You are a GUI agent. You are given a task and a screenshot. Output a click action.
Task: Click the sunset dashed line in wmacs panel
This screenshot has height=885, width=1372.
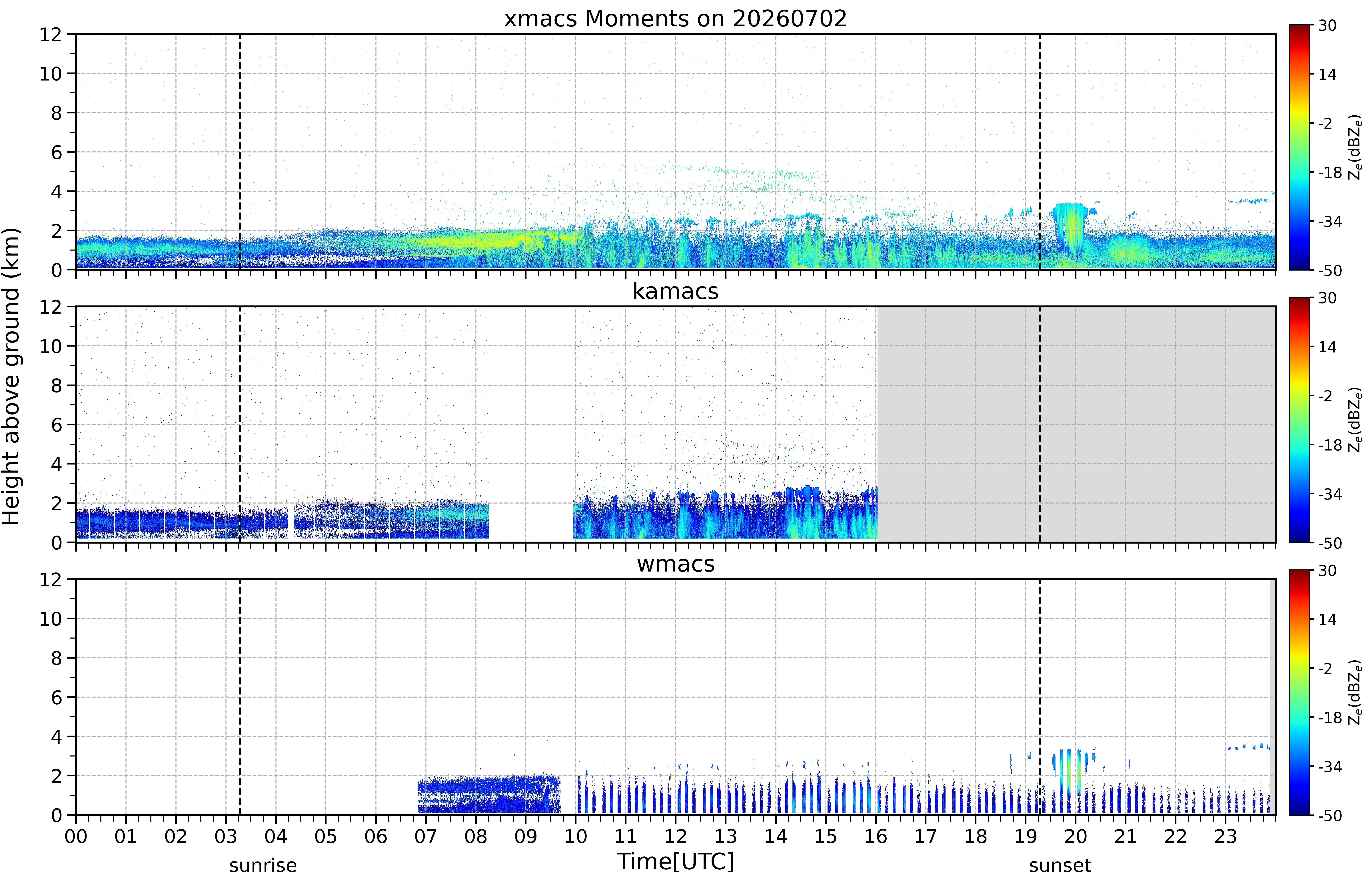[x=1040, y=697]
